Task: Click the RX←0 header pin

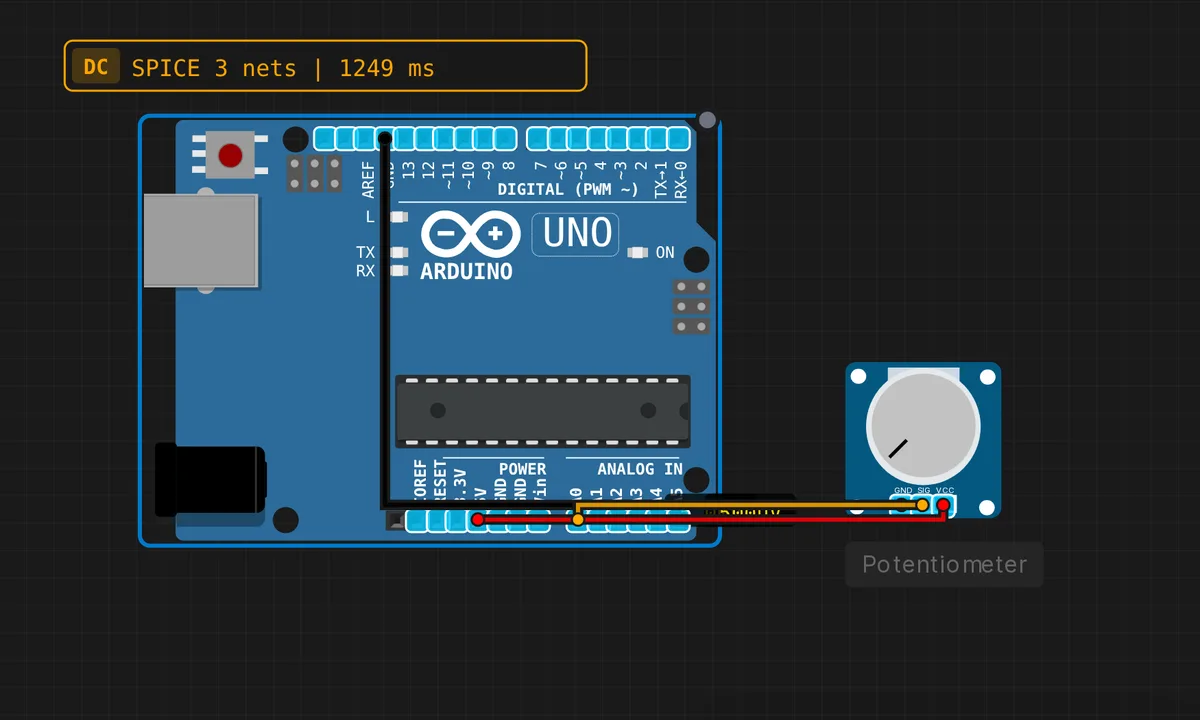Action: (x=678, y=138)
